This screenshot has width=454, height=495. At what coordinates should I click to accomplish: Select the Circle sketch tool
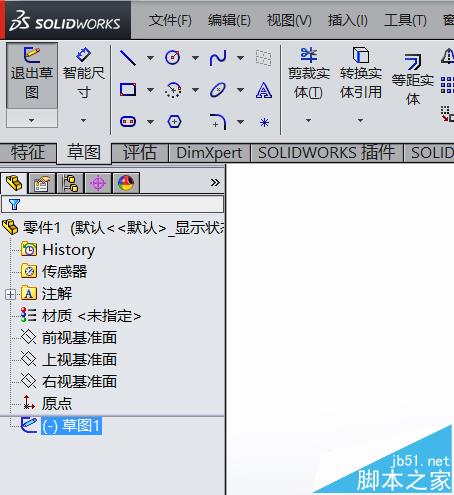pyautogui.click(x=173, y=57)
